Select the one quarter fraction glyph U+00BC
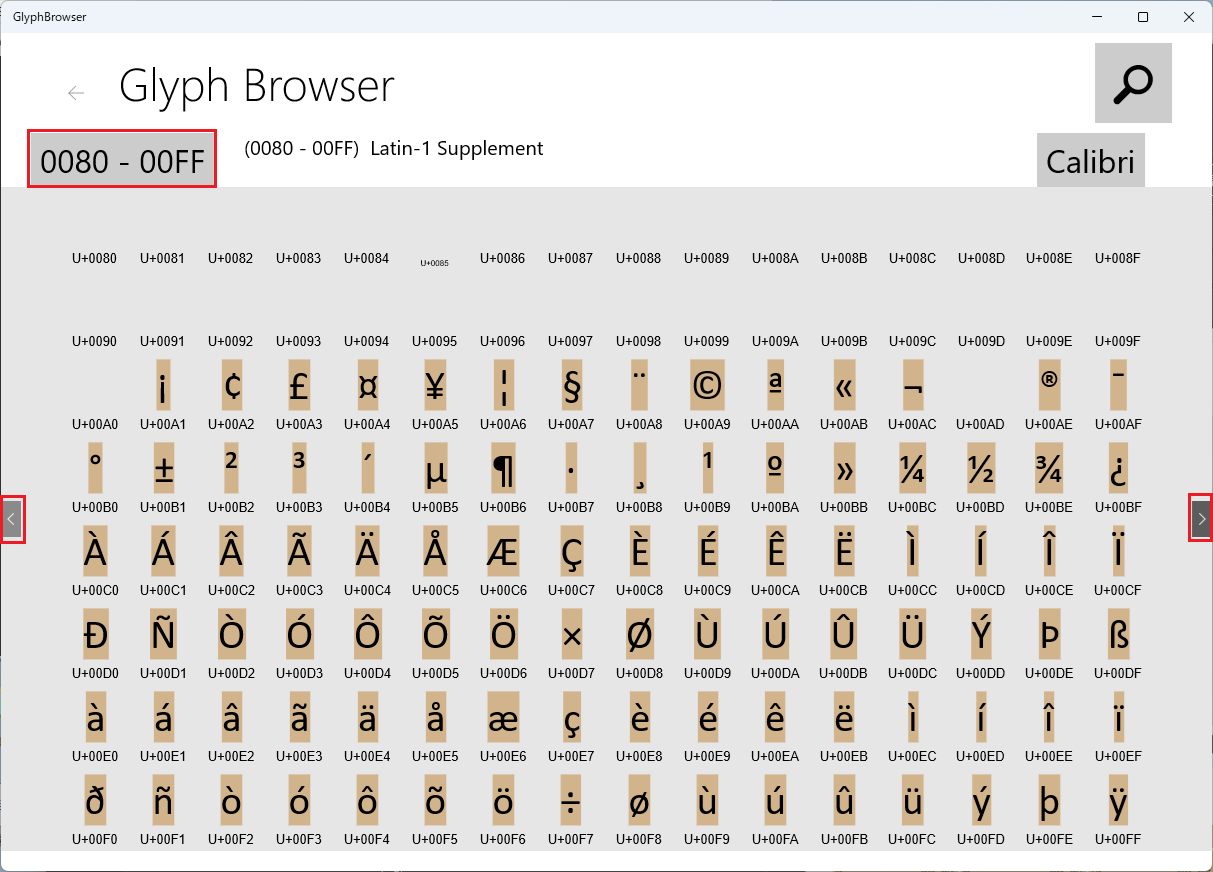Viewport: 1213px width, 872px height. pyautogui.click(x=912, y=468)
